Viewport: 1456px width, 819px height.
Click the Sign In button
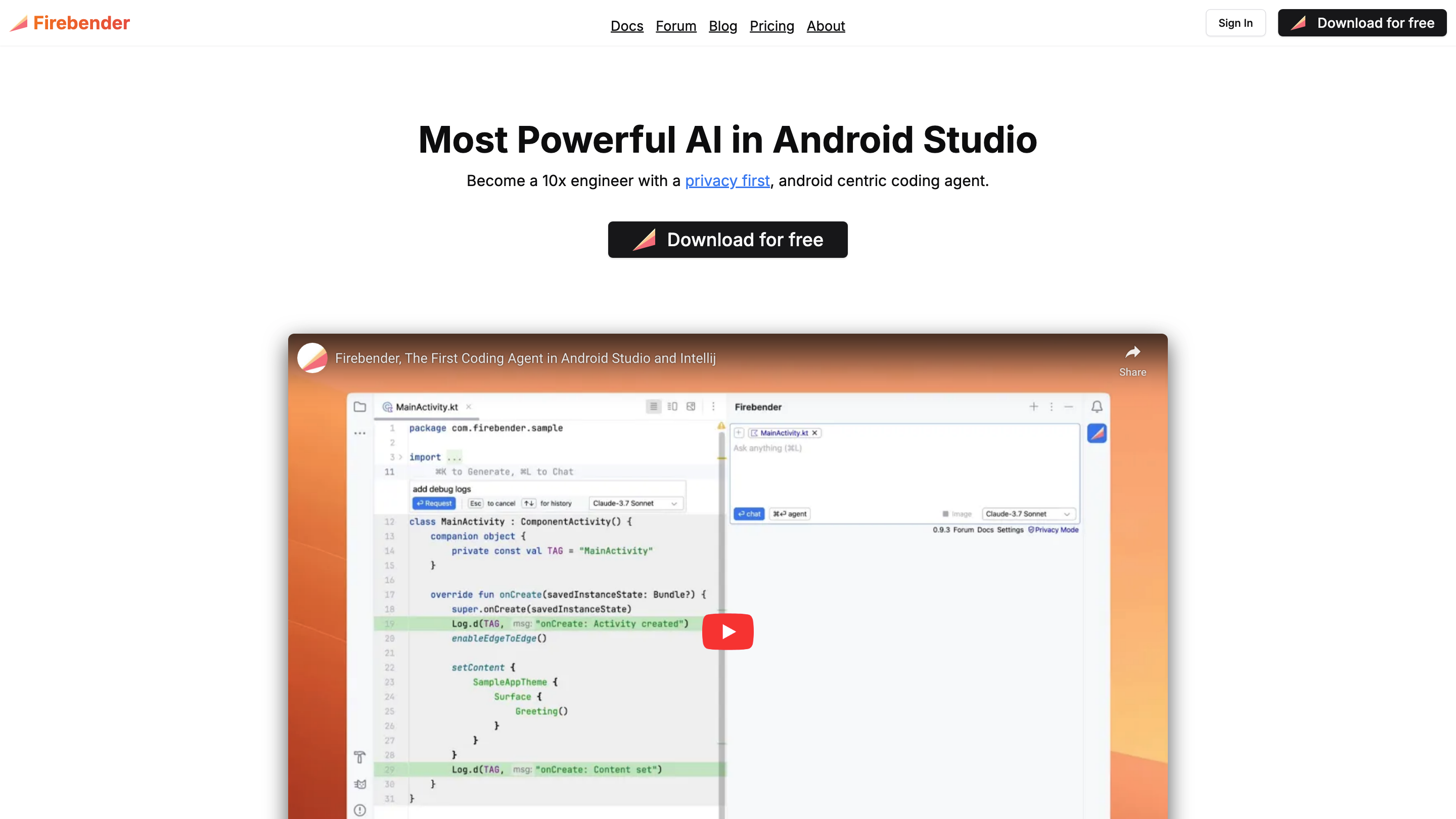[1235, 23]
